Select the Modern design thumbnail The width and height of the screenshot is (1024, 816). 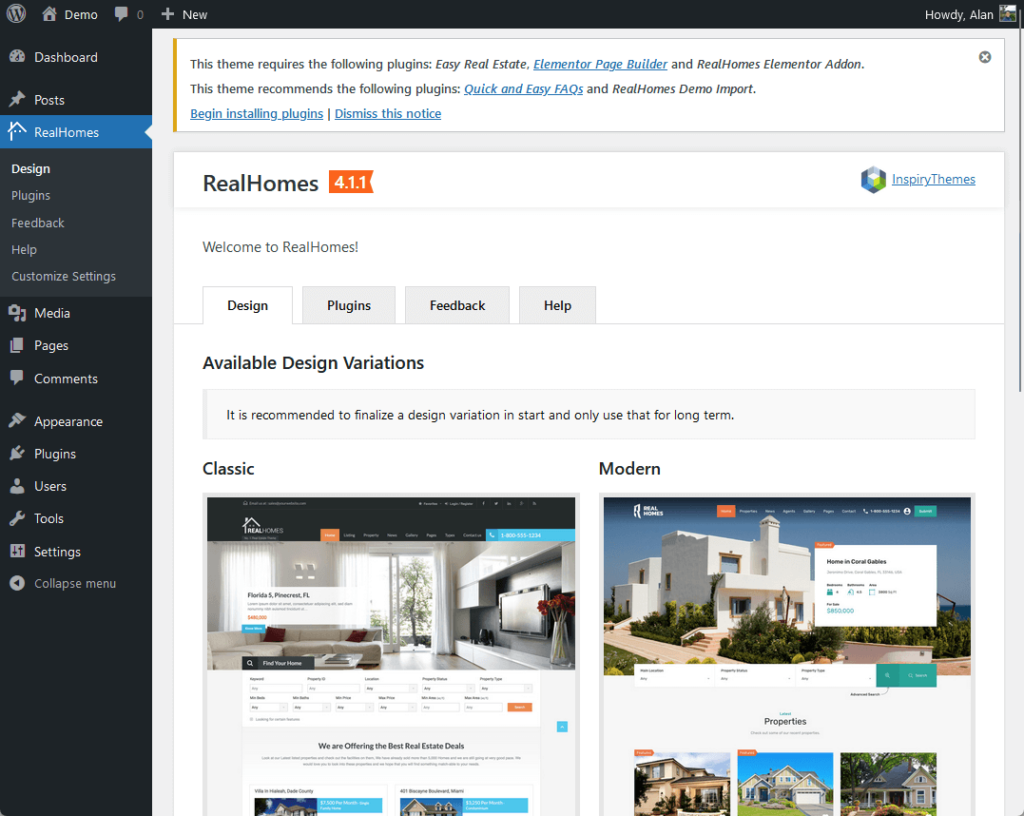tap(787, 655)
